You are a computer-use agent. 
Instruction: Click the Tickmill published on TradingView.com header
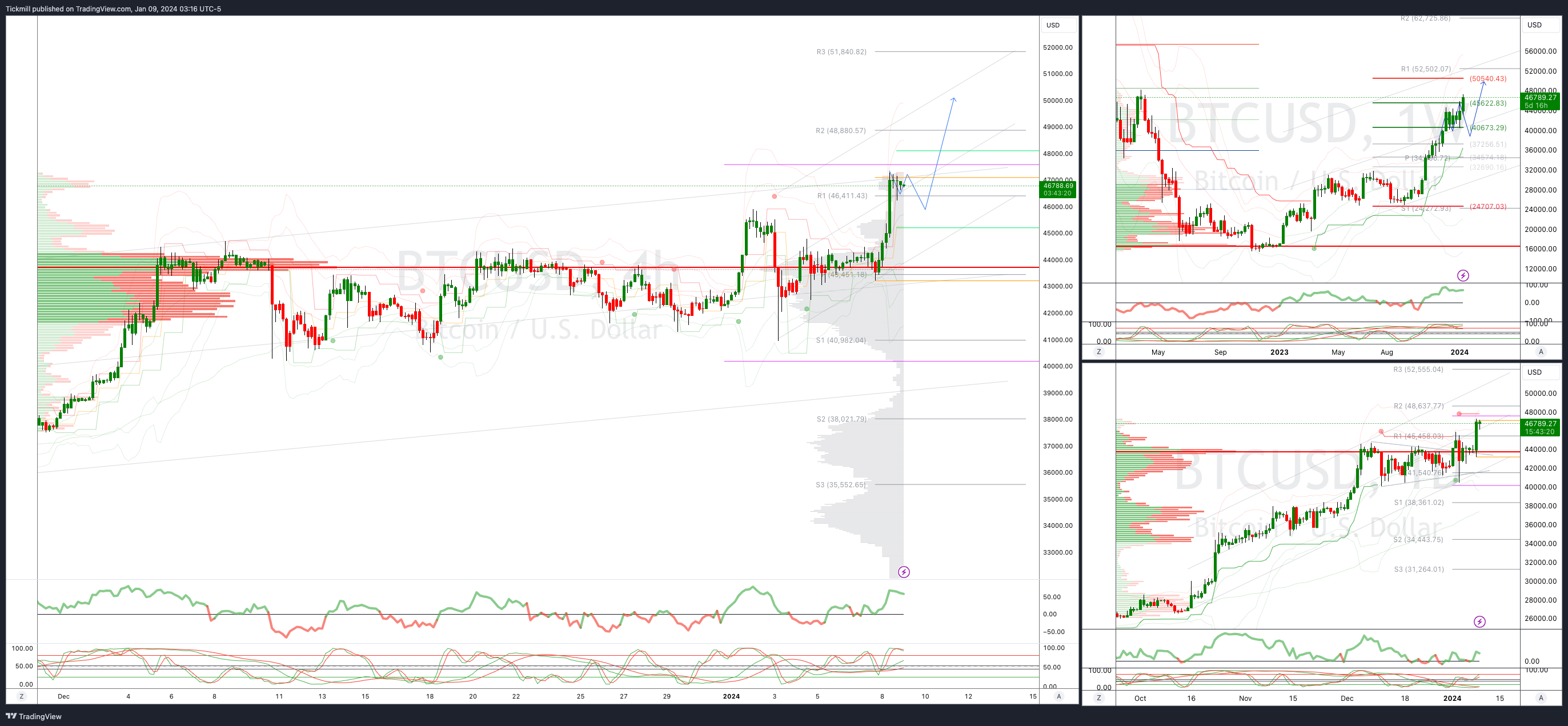[113, 9]
